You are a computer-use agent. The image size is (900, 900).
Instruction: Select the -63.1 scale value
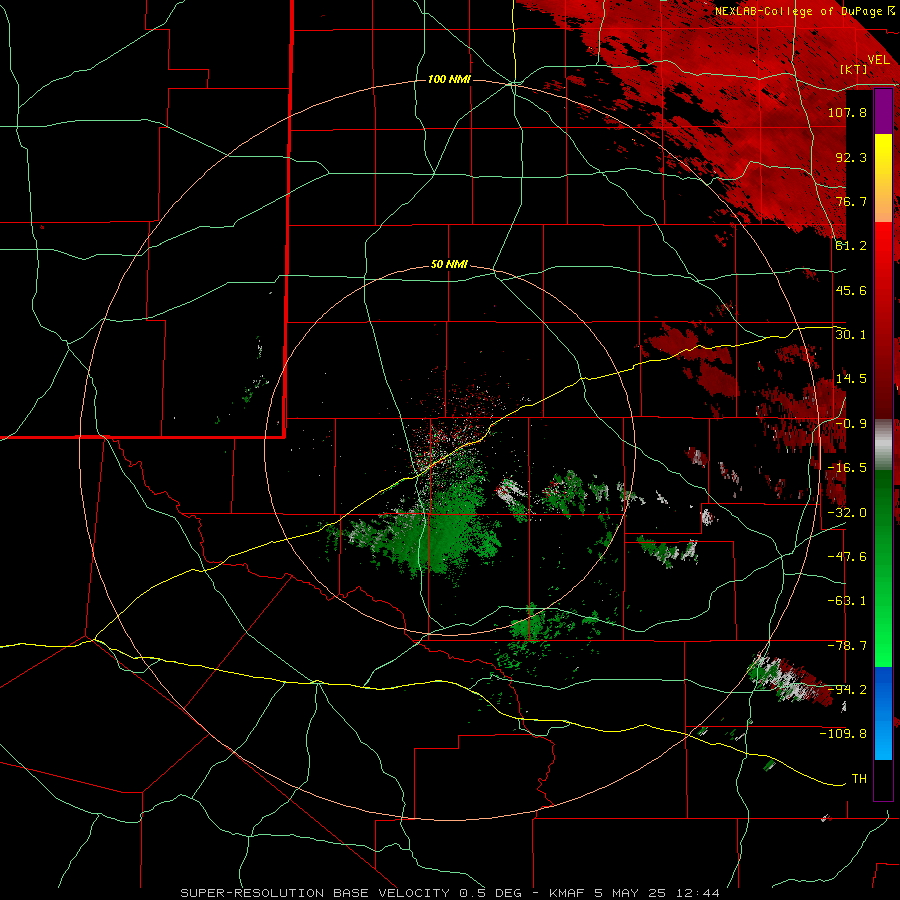(x=847, y=601)
